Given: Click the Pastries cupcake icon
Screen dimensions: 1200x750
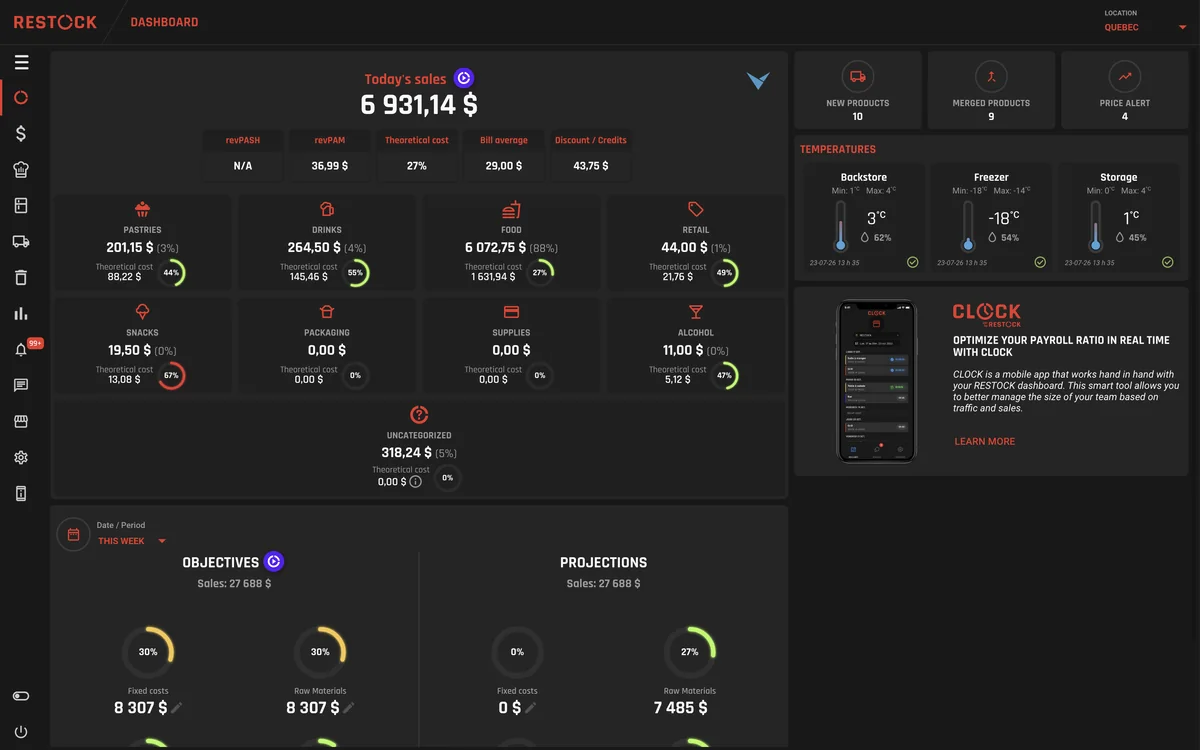Looking at the screenshot, I should (143, 210).
